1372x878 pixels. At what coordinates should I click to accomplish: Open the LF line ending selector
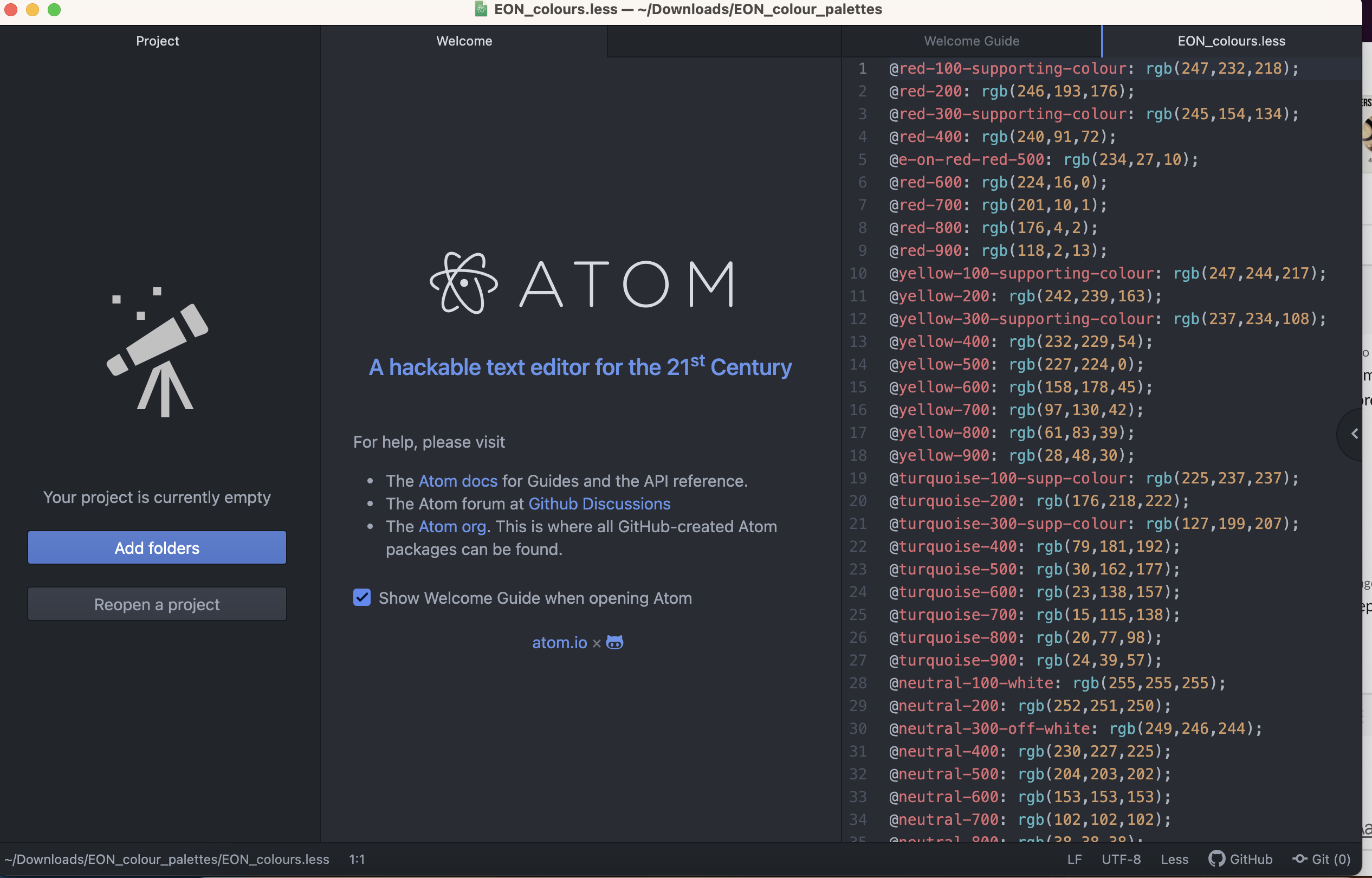pos(1074,859)
